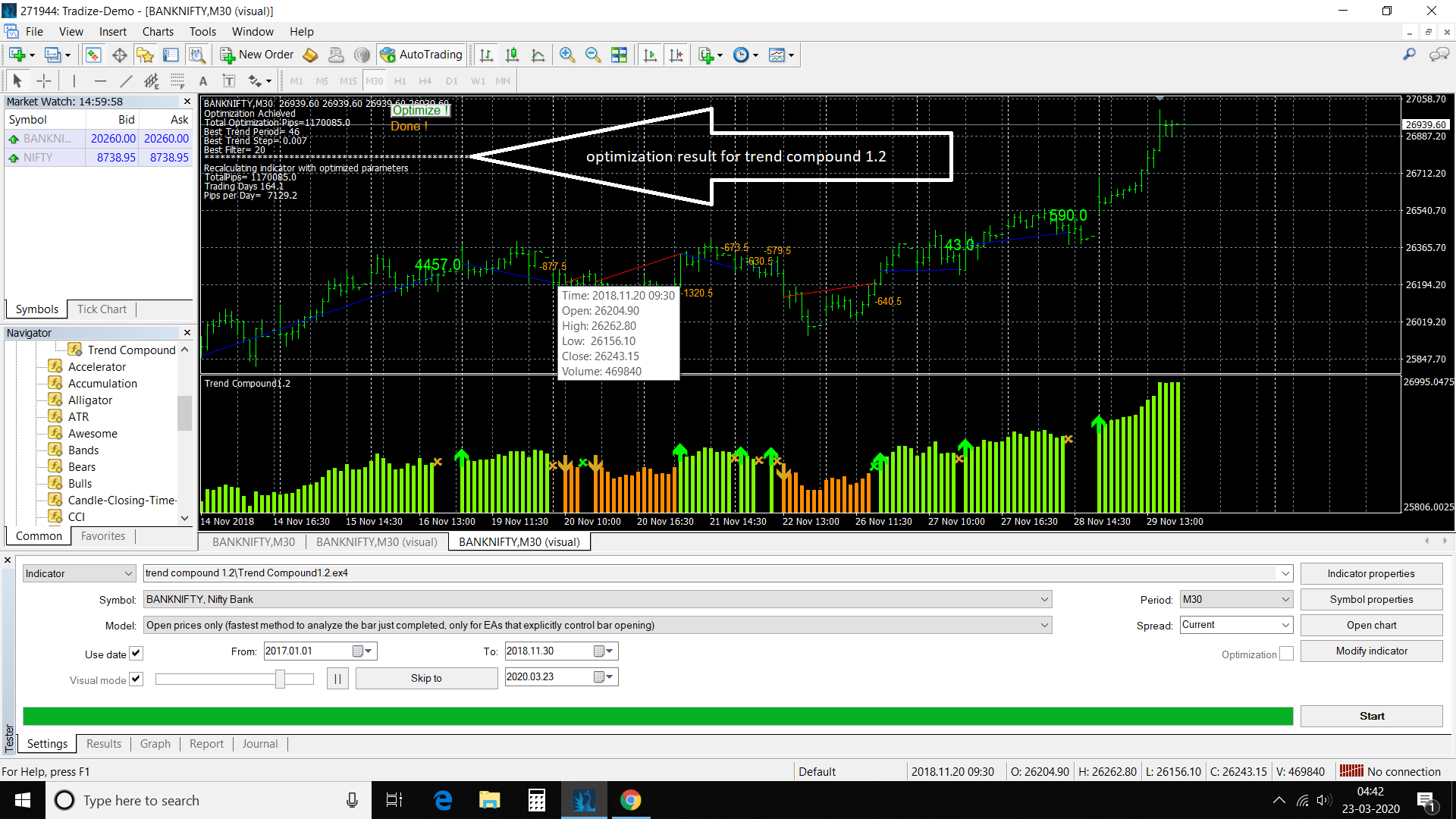This screenshot has width=1456, height=819.
Task: Adjust the visual mode speed slider
Action: coord(280,679)
